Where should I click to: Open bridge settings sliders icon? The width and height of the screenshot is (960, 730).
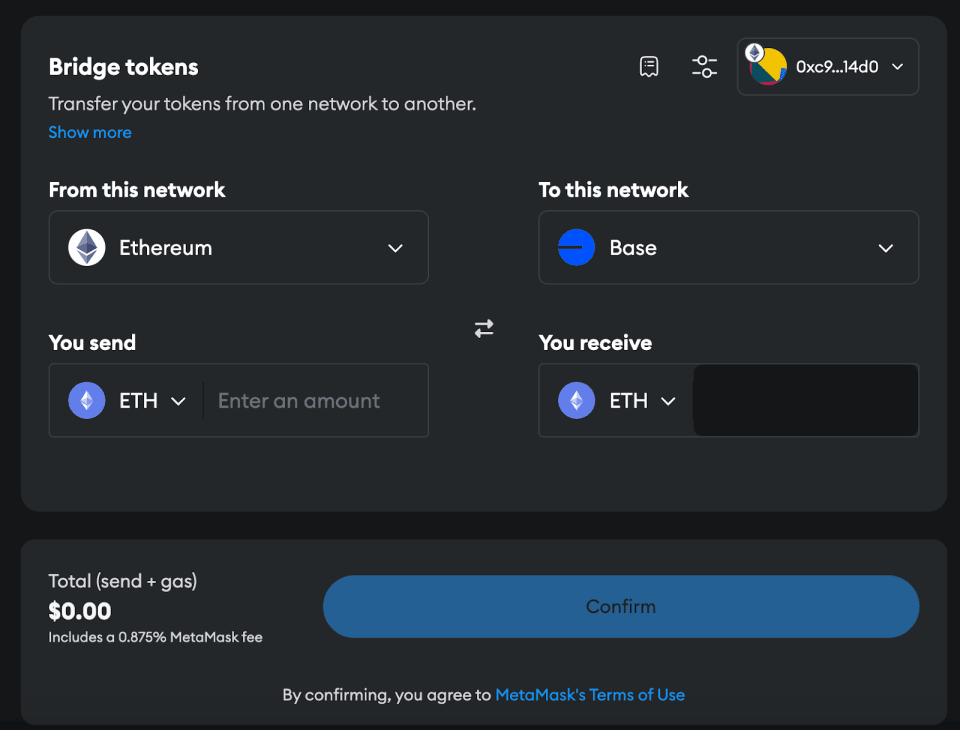tap(704, 67)
